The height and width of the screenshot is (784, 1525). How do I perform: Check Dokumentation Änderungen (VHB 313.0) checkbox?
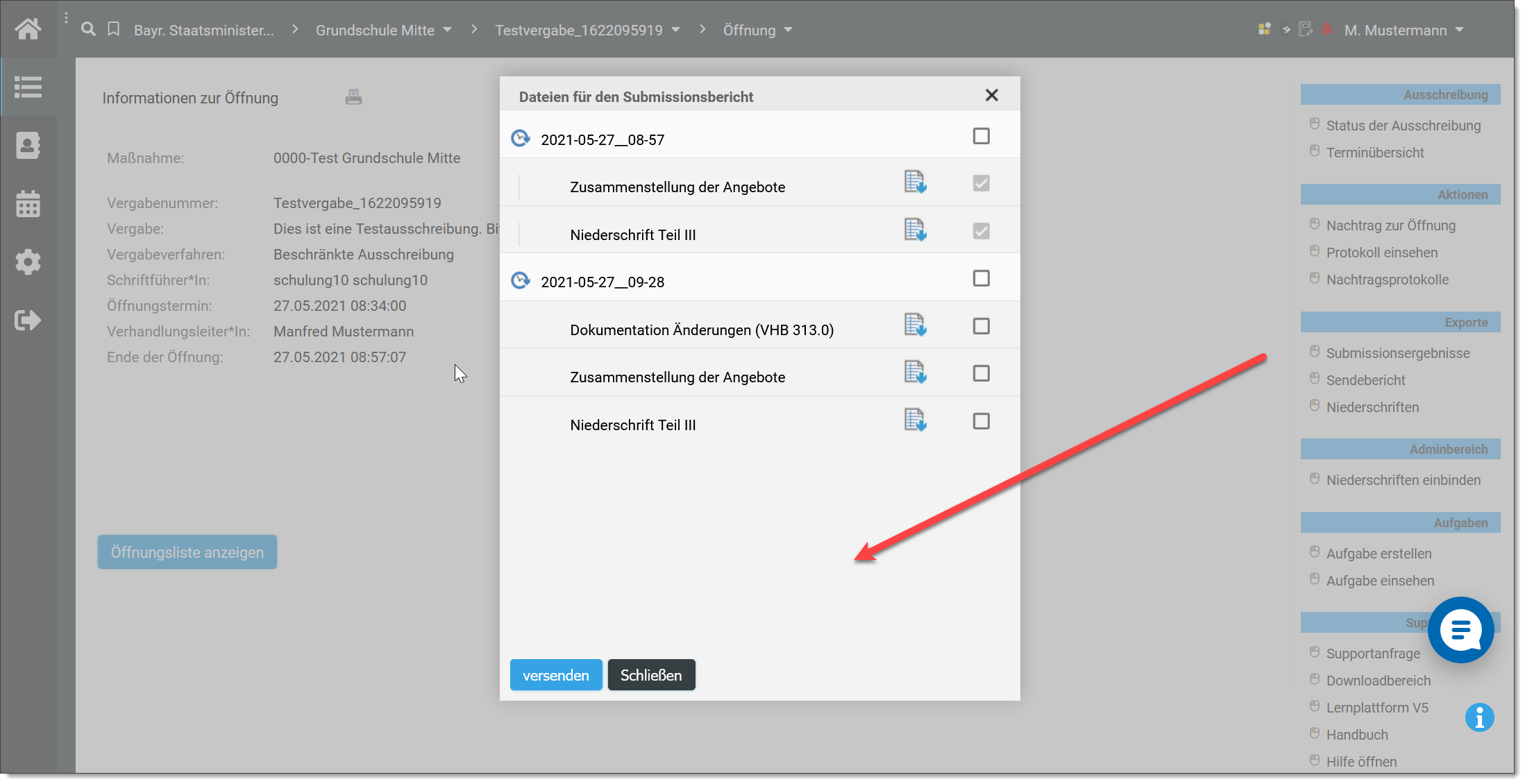coord(981,326)
